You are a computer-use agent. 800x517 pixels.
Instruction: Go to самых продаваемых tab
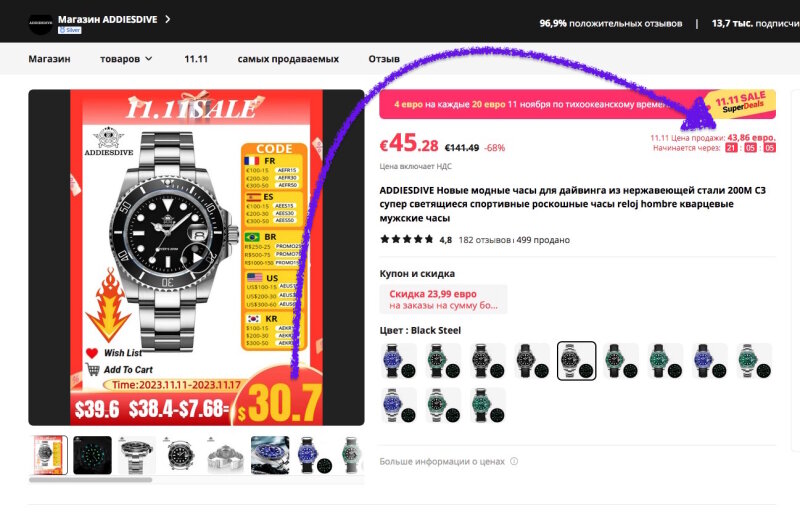point(288,59)
